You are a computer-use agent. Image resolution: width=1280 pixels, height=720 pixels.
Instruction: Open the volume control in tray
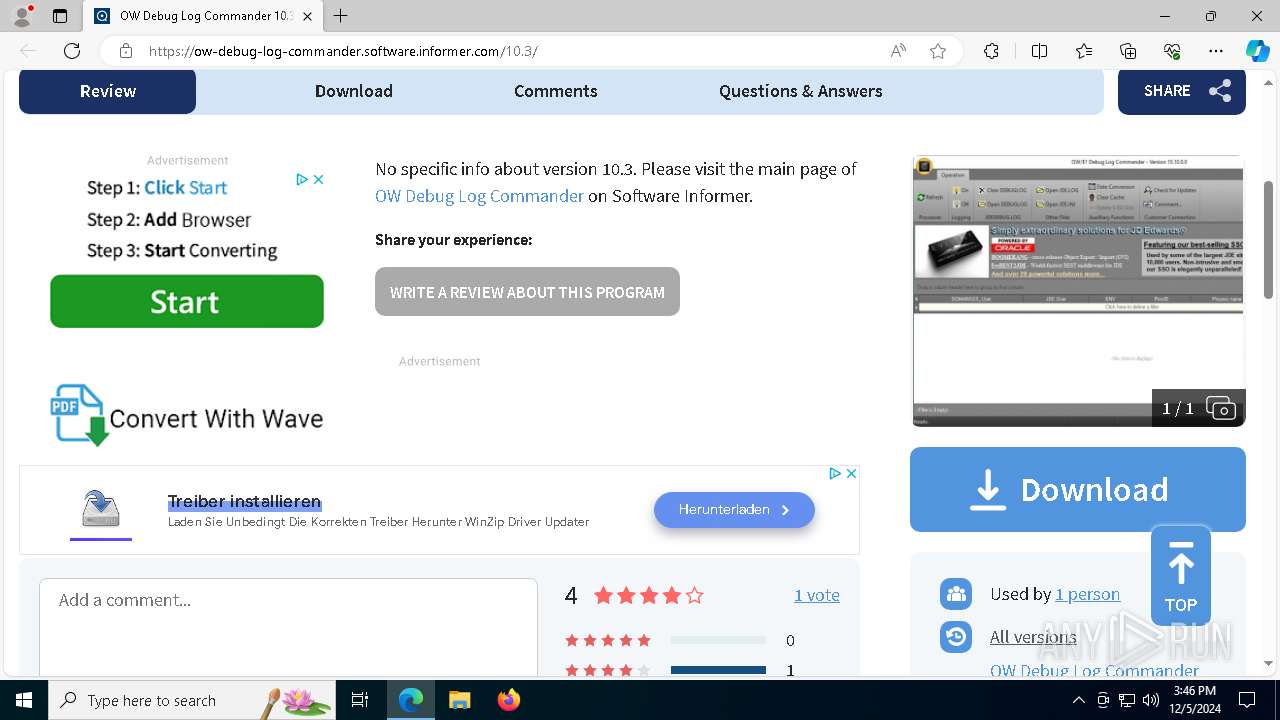click(1151, 700)
